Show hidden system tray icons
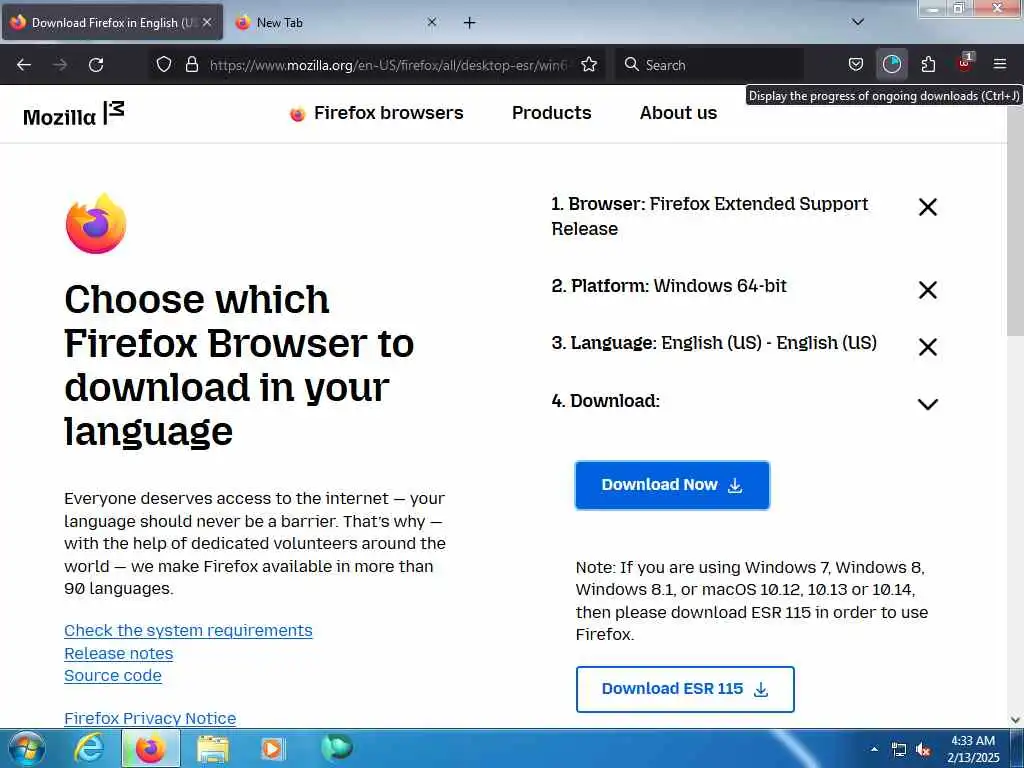 [874, 749]
